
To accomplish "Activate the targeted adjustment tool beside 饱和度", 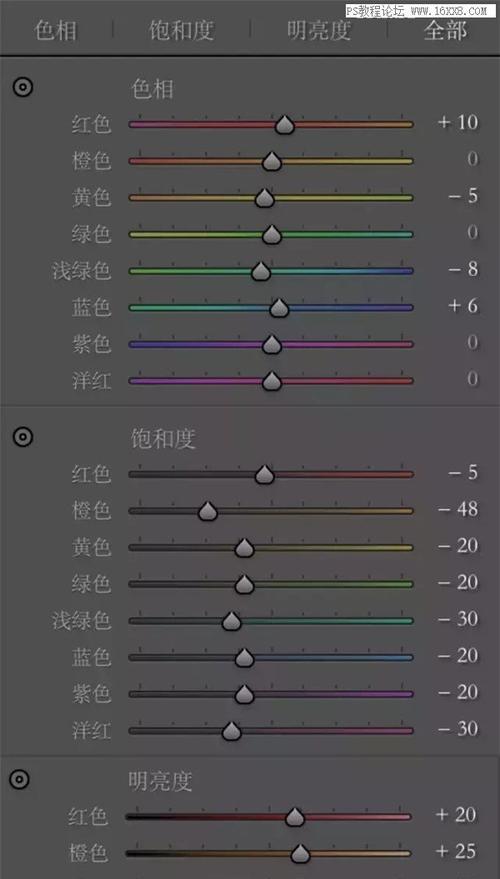I will 23,437.
